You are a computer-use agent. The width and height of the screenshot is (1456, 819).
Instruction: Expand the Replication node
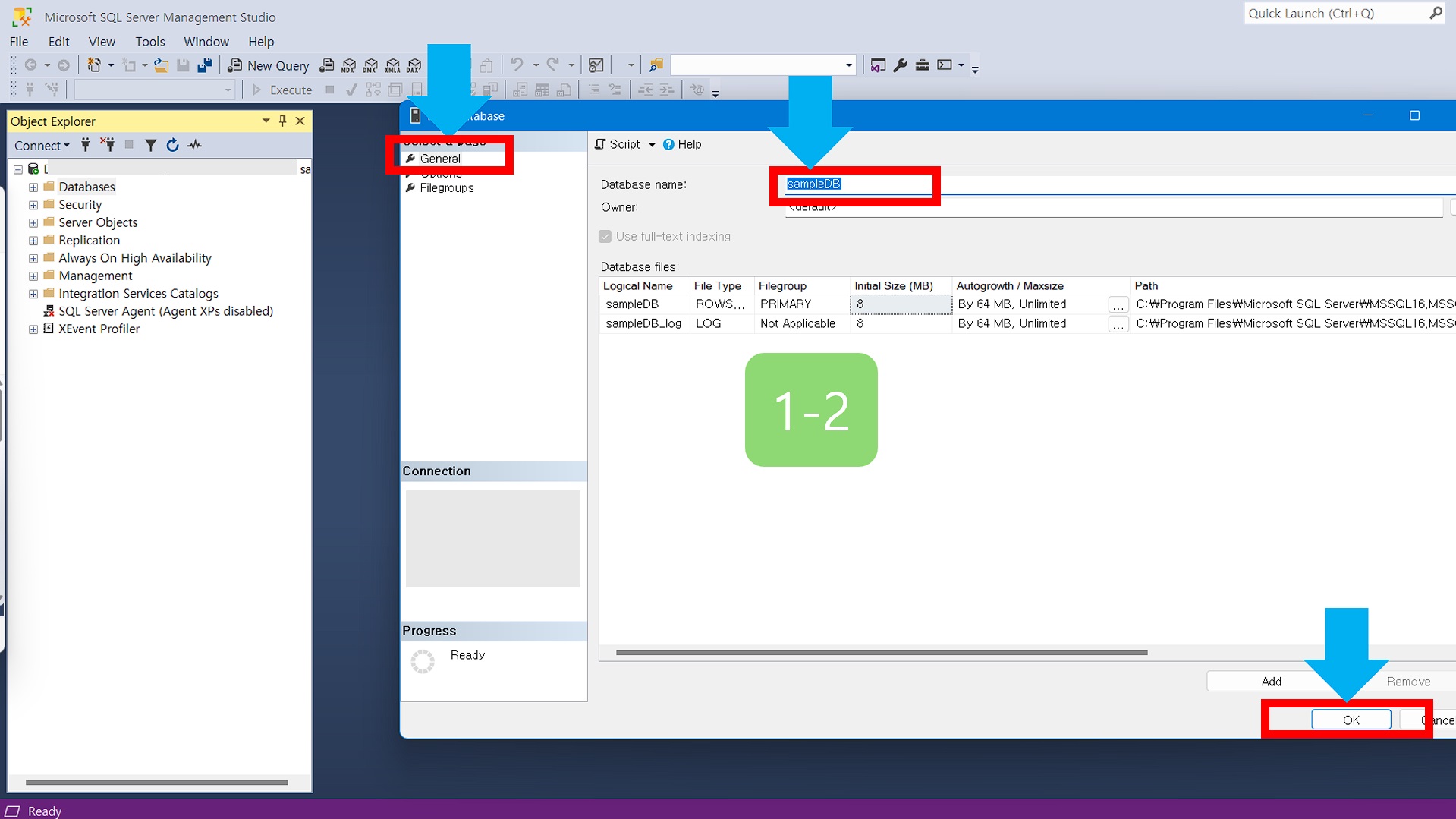pos(33,240)
